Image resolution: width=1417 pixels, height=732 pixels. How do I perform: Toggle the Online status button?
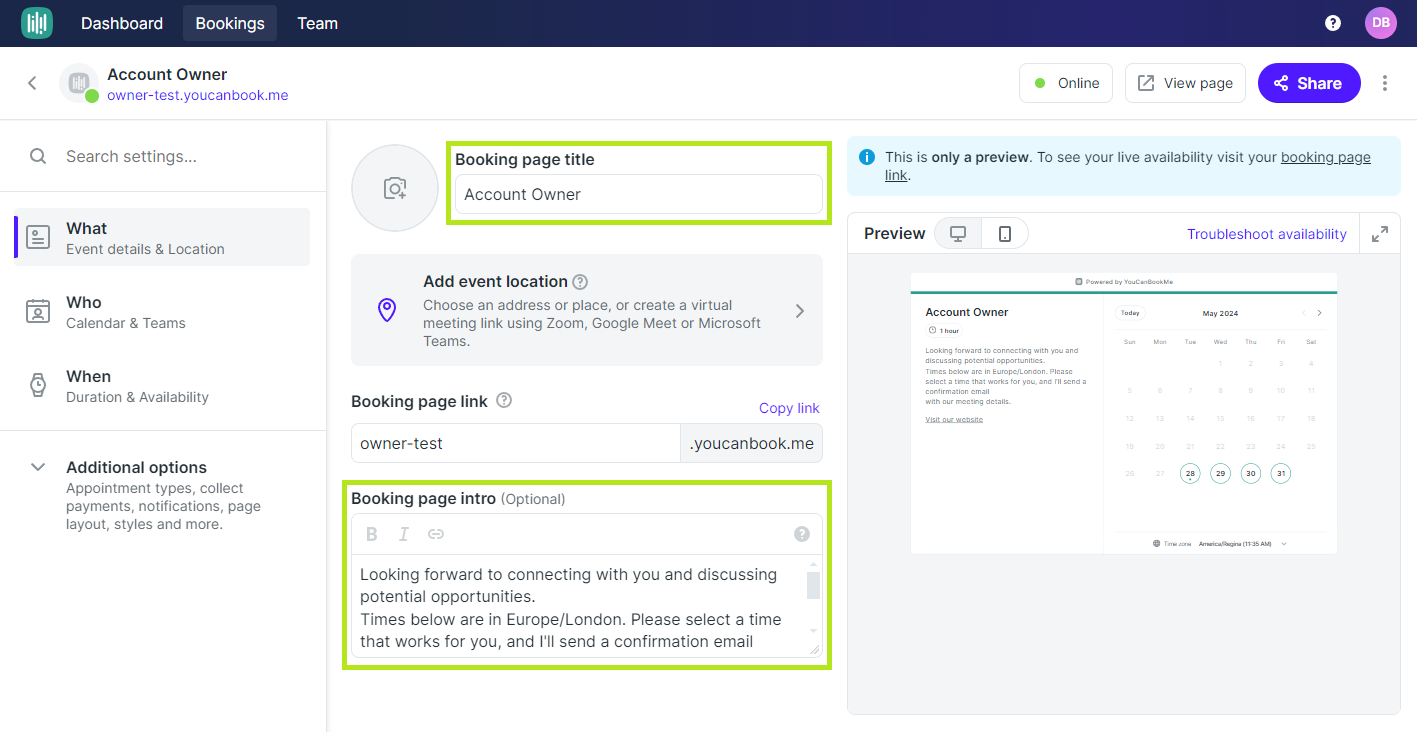[1066, 83]
